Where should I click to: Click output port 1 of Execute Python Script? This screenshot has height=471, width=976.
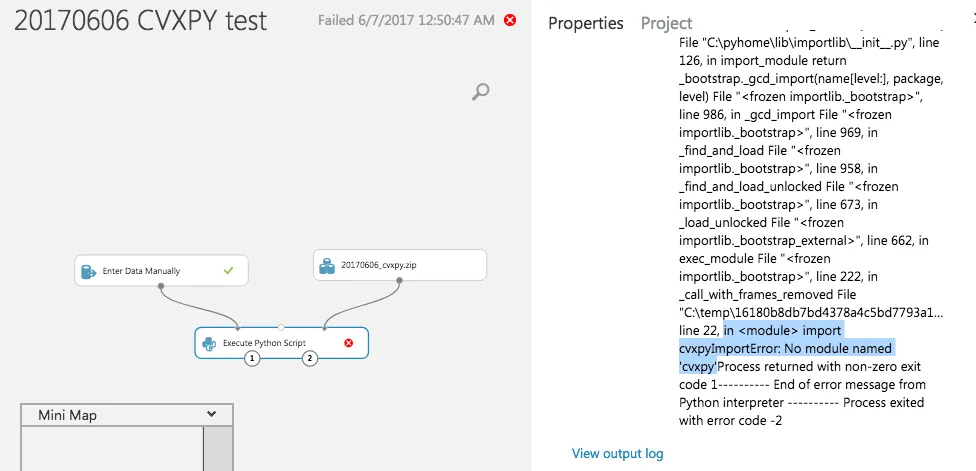252,358
